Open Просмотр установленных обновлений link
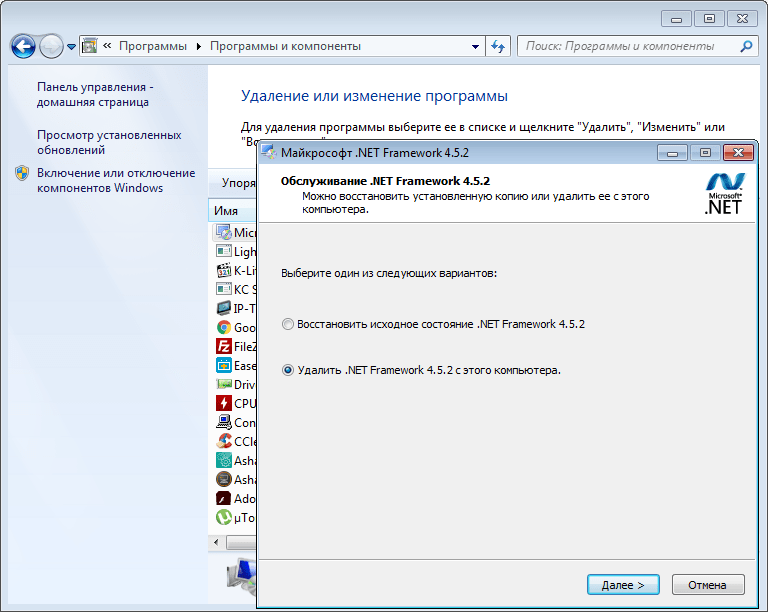This screenshot has height=612, width=768. (109, 142)
